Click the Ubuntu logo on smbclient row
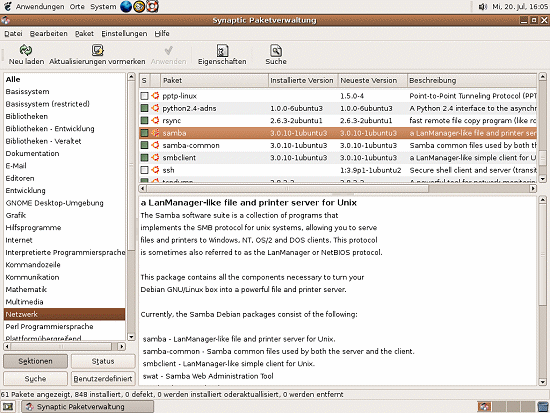Screen dimensions: 550x413 (x=155, y=158)
